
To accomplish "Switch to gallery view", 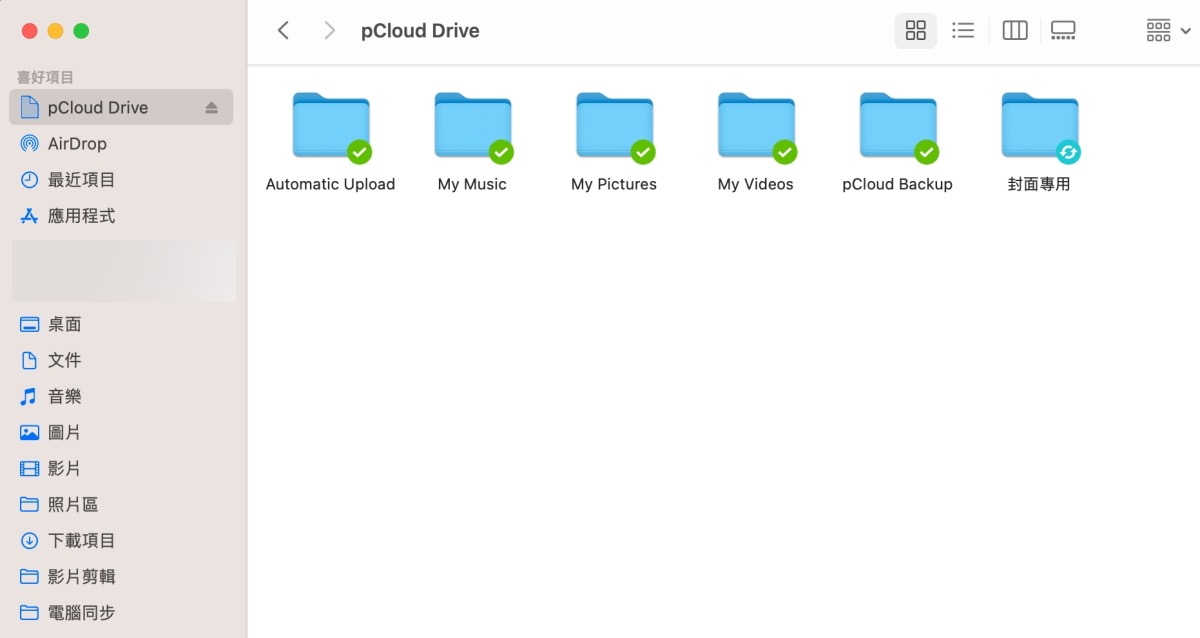I will coord(1063,31).
